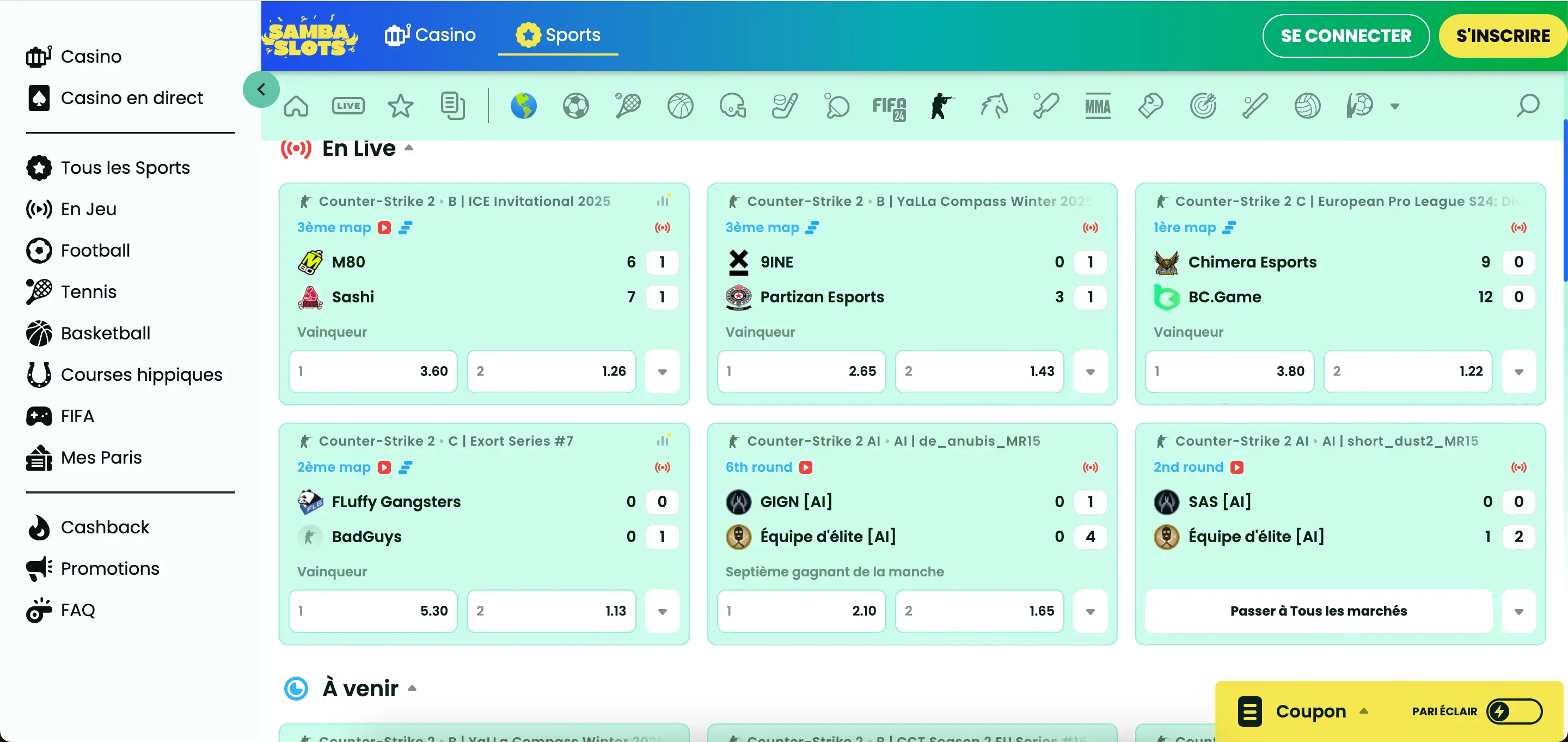
Task: Select the basketball icon in sports bar
Action: pyautogui.click(x=680, y=106)
